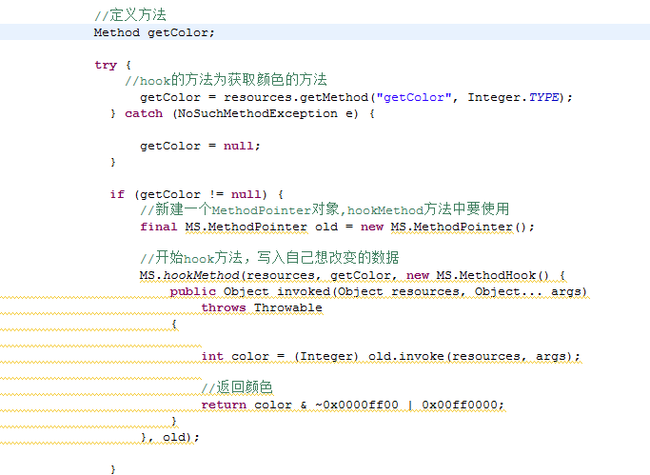Click the comment //定义方法
The width and height of the screenshot is (650, 475).
pyautogui.click(x=130, y=15)
